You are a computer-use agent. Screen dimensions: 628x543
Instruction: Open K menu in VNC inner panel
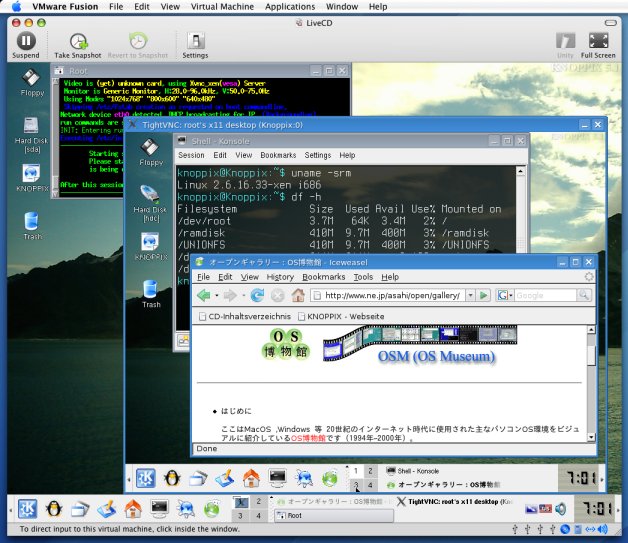tap(146, 478)
